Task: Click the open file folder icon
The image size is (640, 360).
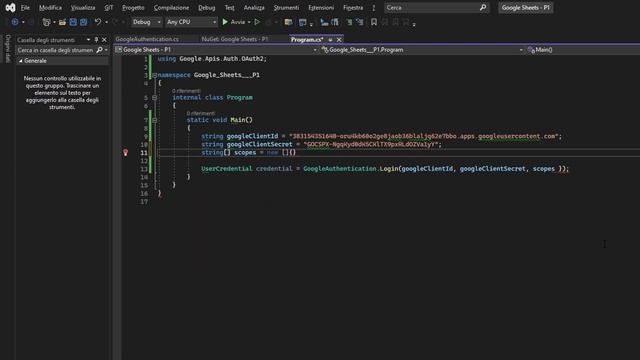Action: [62, 22]
